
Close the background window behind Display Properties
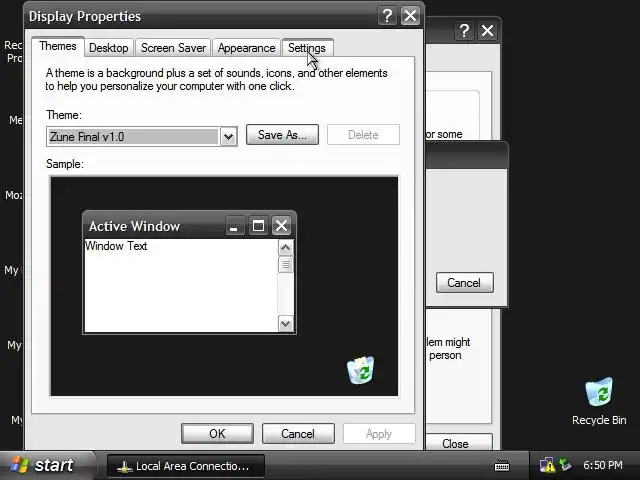point(487,31)
